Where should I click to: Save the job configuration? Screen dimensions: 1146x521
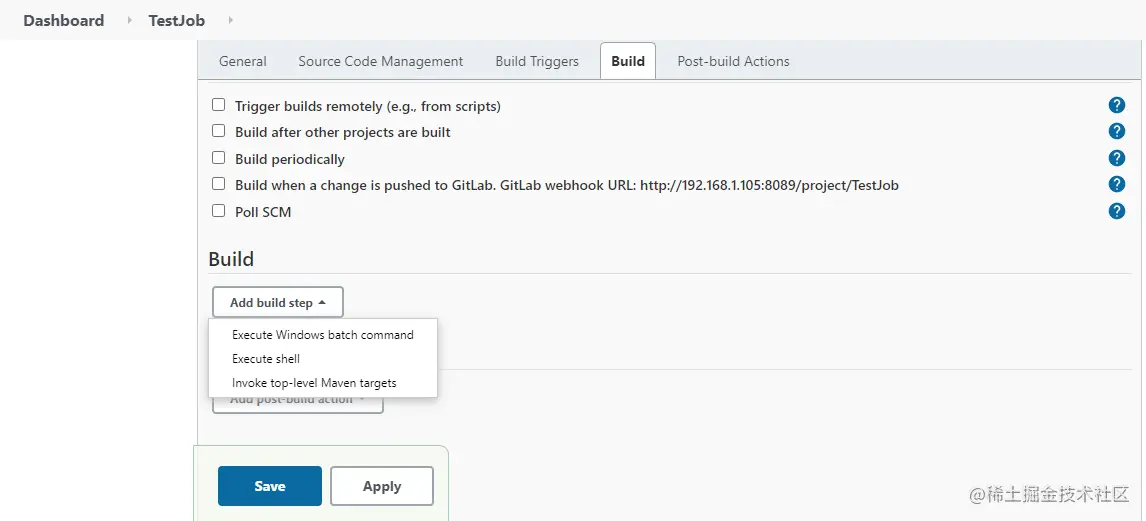pos(269,486)
